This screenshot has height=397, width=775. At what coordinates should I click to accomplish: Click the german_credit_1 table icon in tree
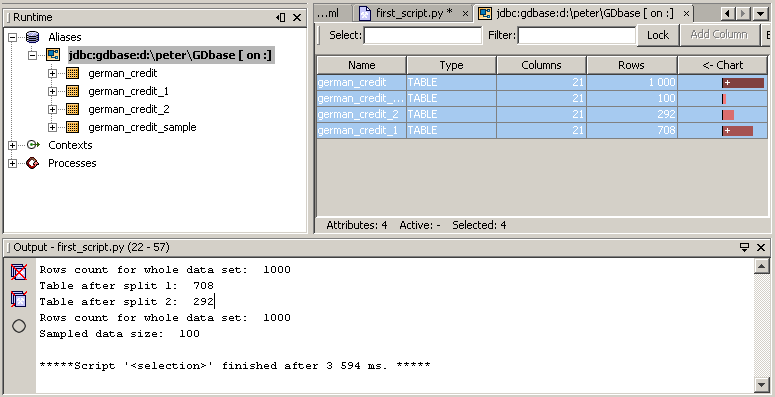(x=73, y=91)
